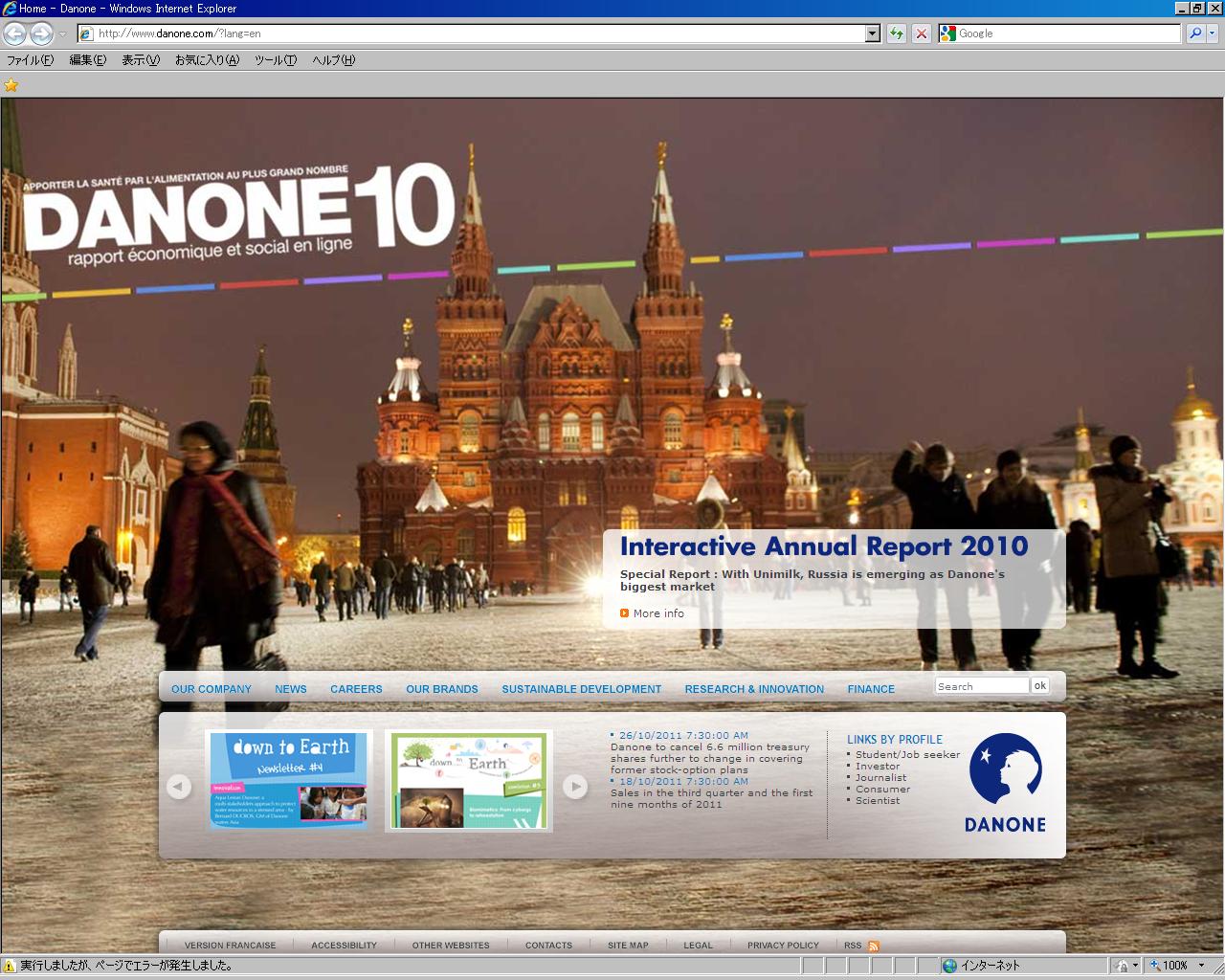Viewport: 1225px width, 980px height.
Task: Open the OUR BRANDS navigation item
Action: [x=442, y=689]
